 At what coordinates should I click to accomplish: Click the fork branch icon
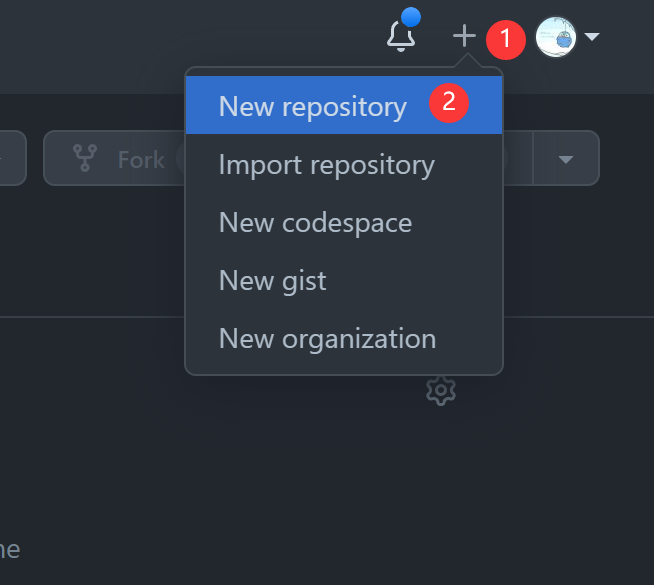click(x=85, y=159)
